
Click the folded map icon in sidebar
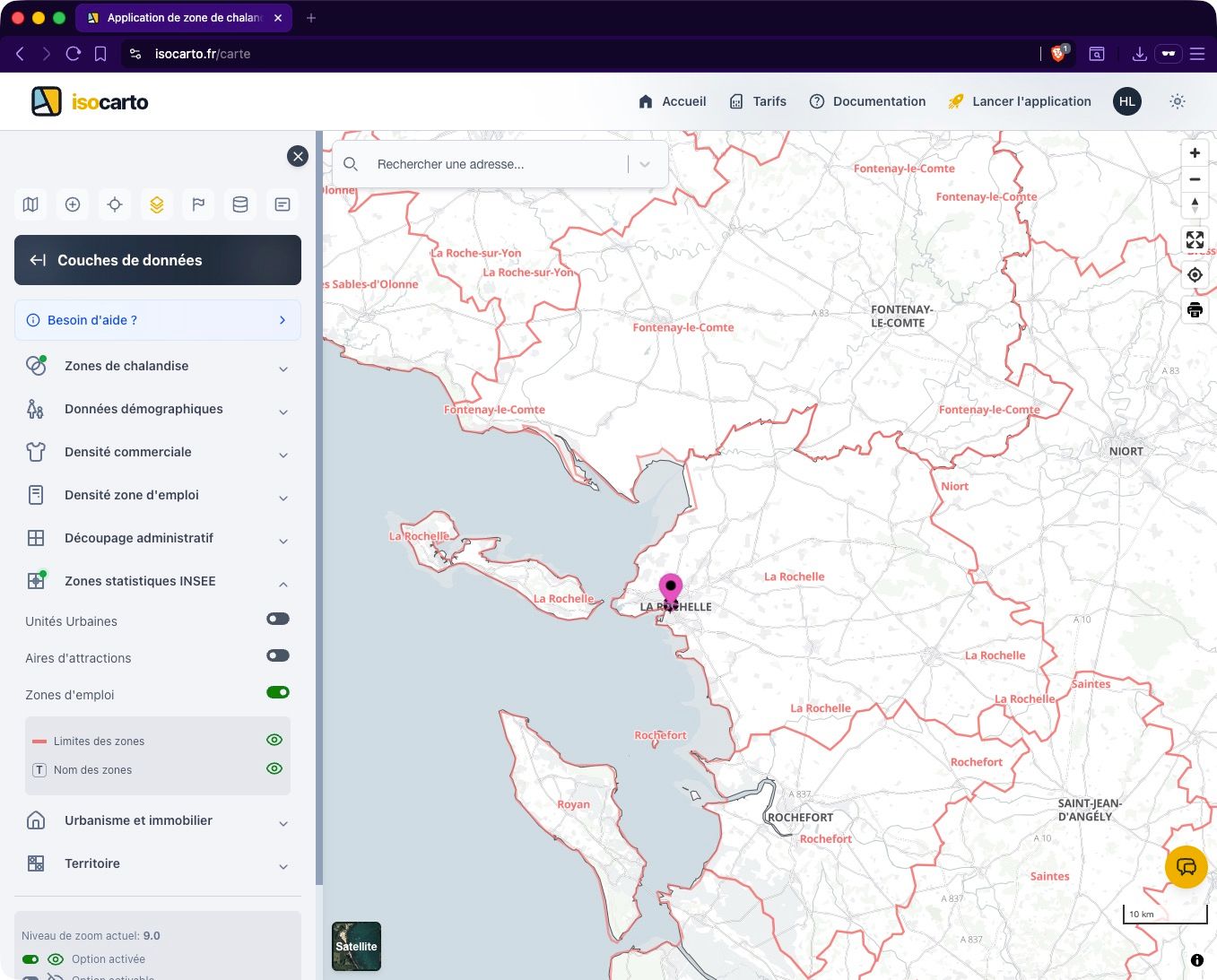pyautogui.click(x=30, y=204)
